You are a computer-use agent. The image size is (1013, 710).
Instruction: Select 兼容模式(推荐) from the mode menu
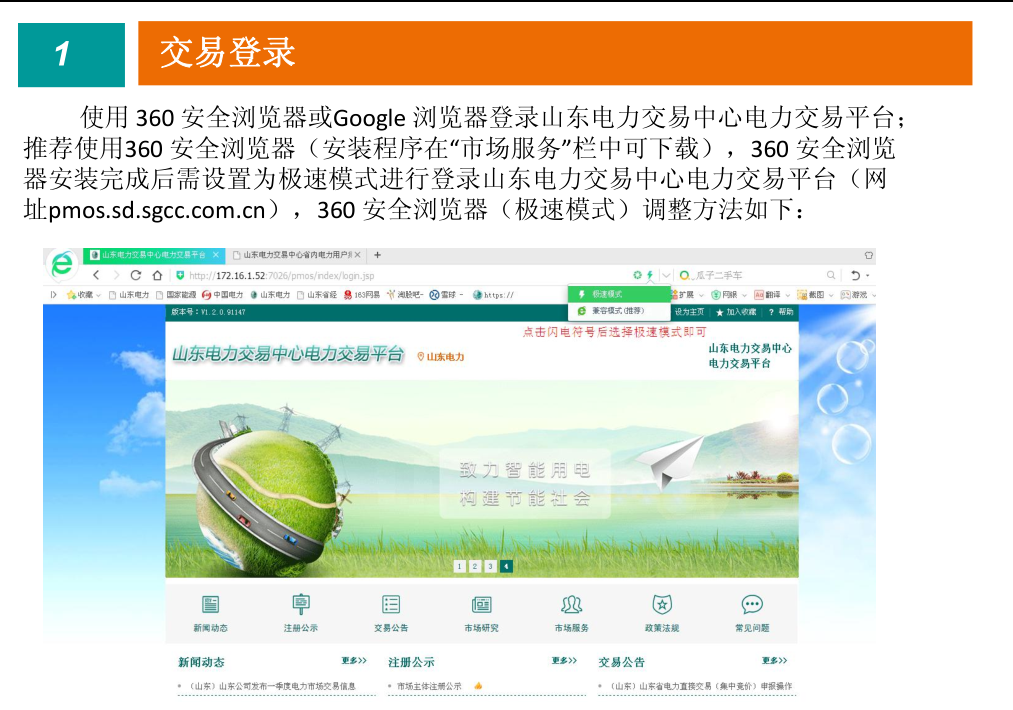pyautogui.click(x=612, y=311)
